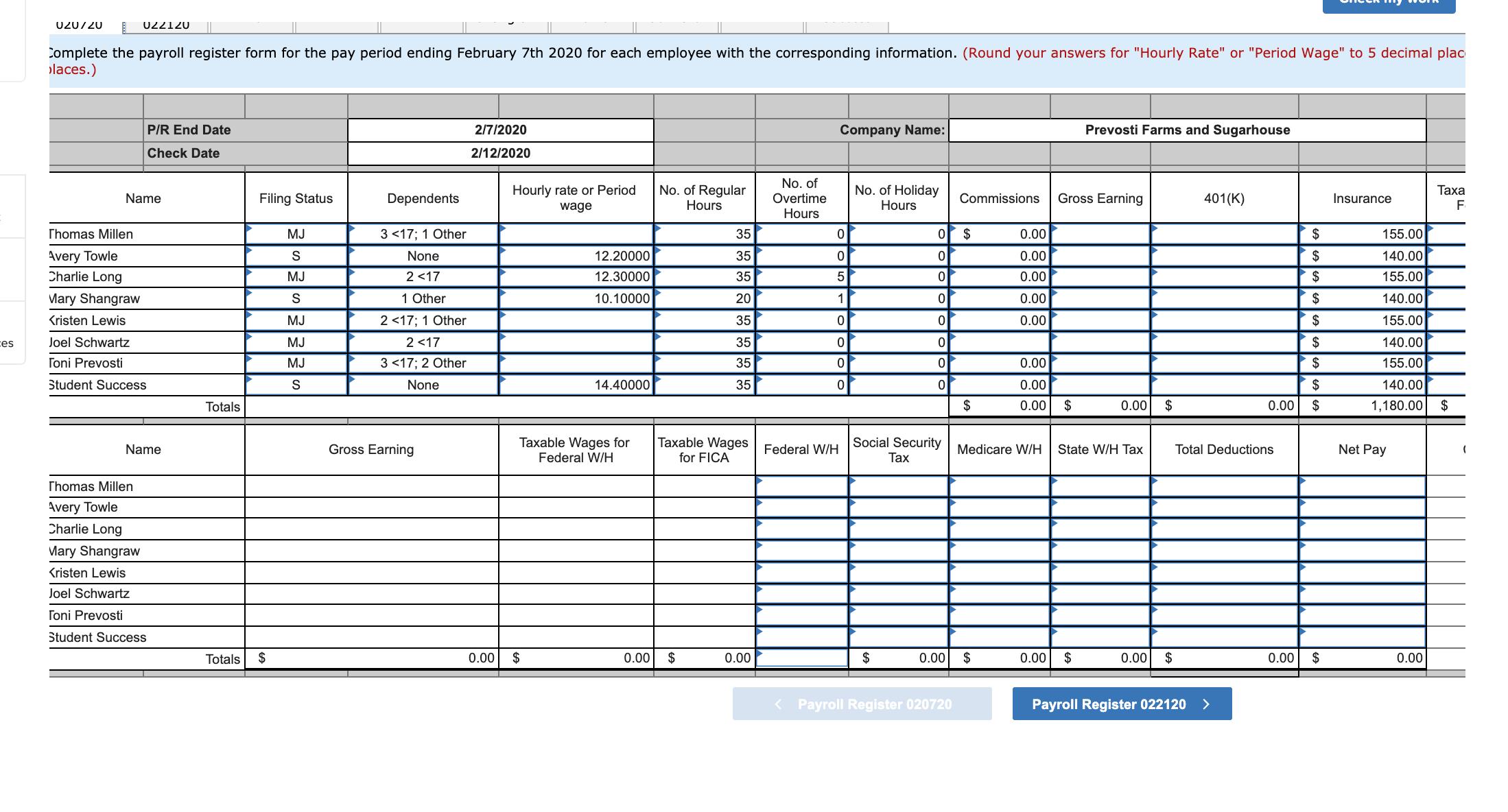Click Kristen Lewis's Total Deductions cell
The width and height of the screenshot is (1508, 812).
1223,572
